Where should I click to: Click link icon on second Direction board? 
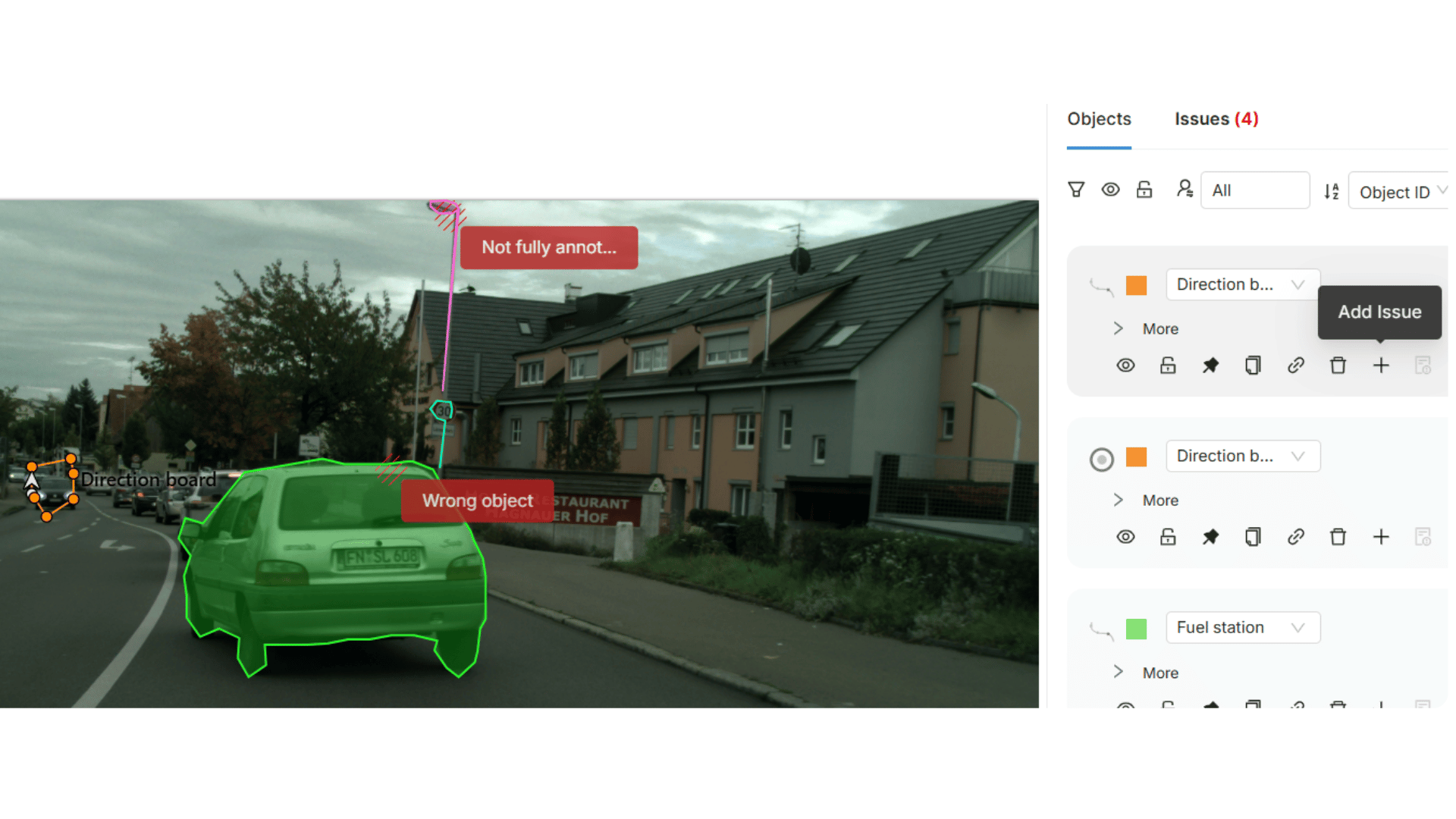point(1295,537)
